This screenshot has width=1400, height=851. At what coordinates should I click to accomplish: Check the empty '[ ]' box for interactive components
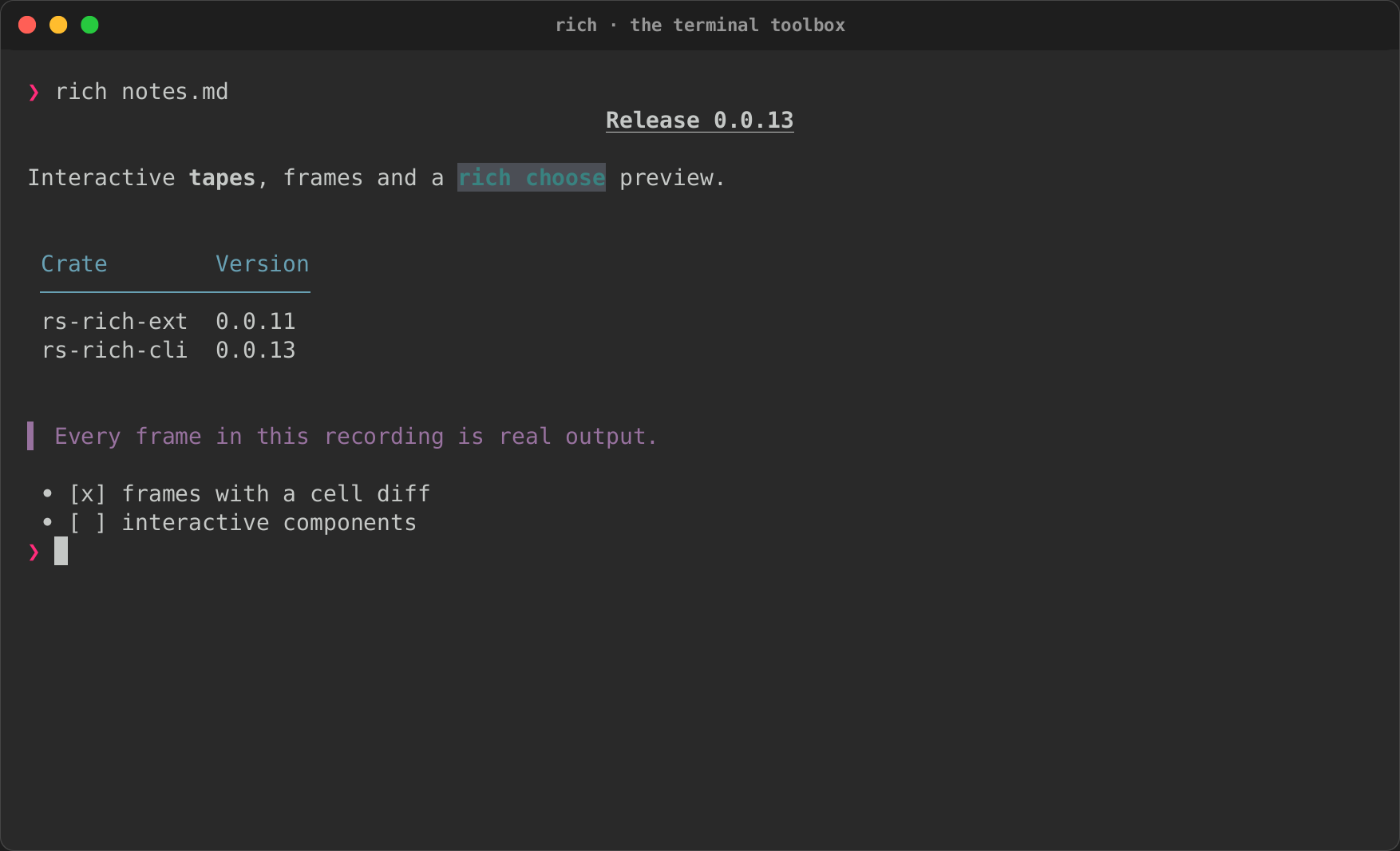(x=88, y=523)
